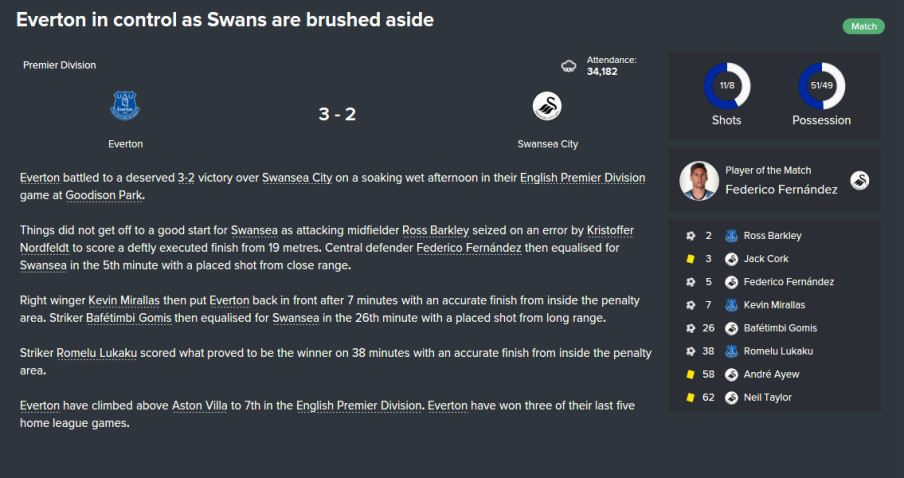Click Swansea badge beside Player of the Match

click(x=860, y=180)
